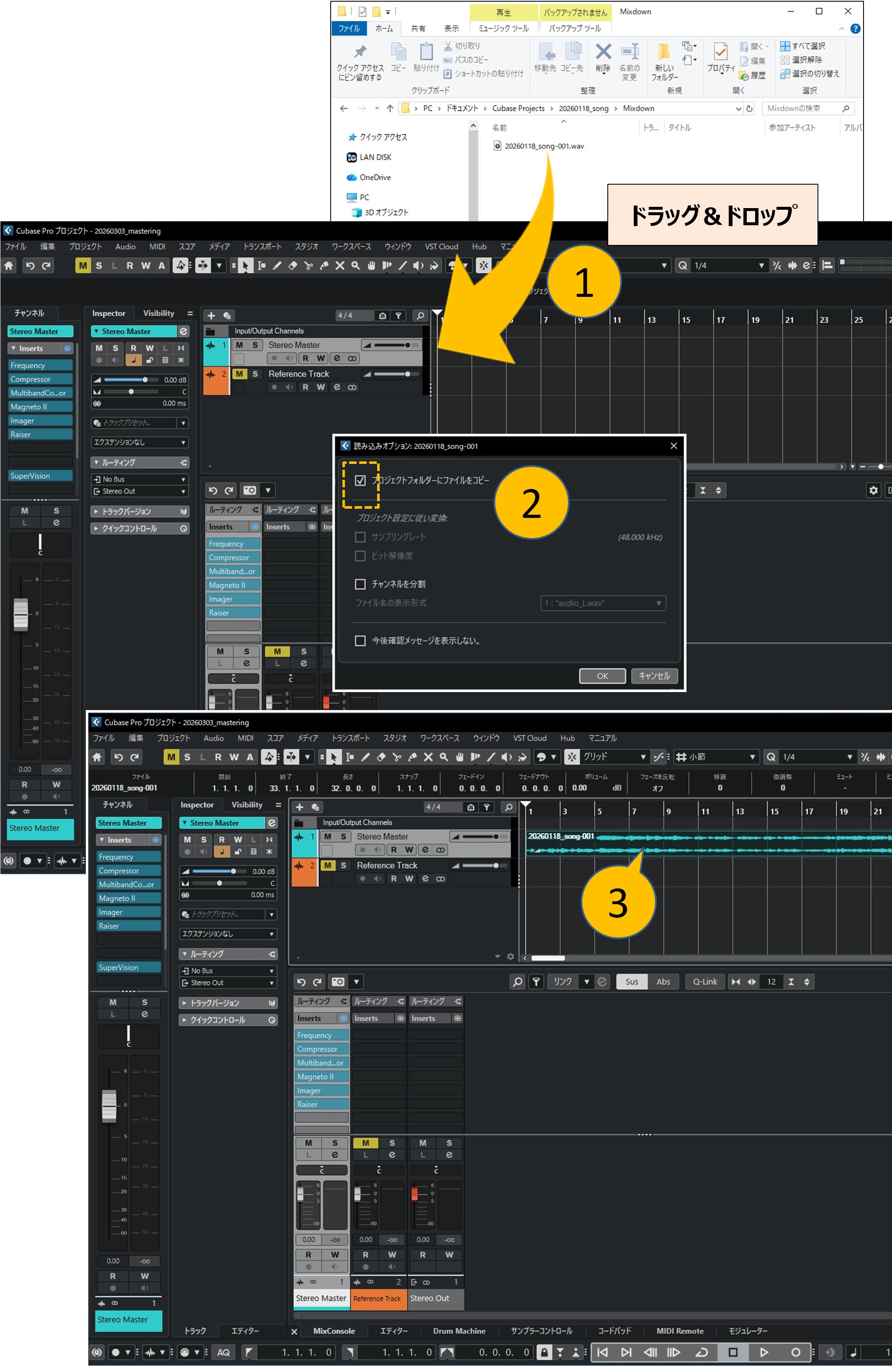Image resolution: width=892 pixels, height=1372 pixels.
Task: Enable the split channels checkbox
Action: [x=360, y=584]
